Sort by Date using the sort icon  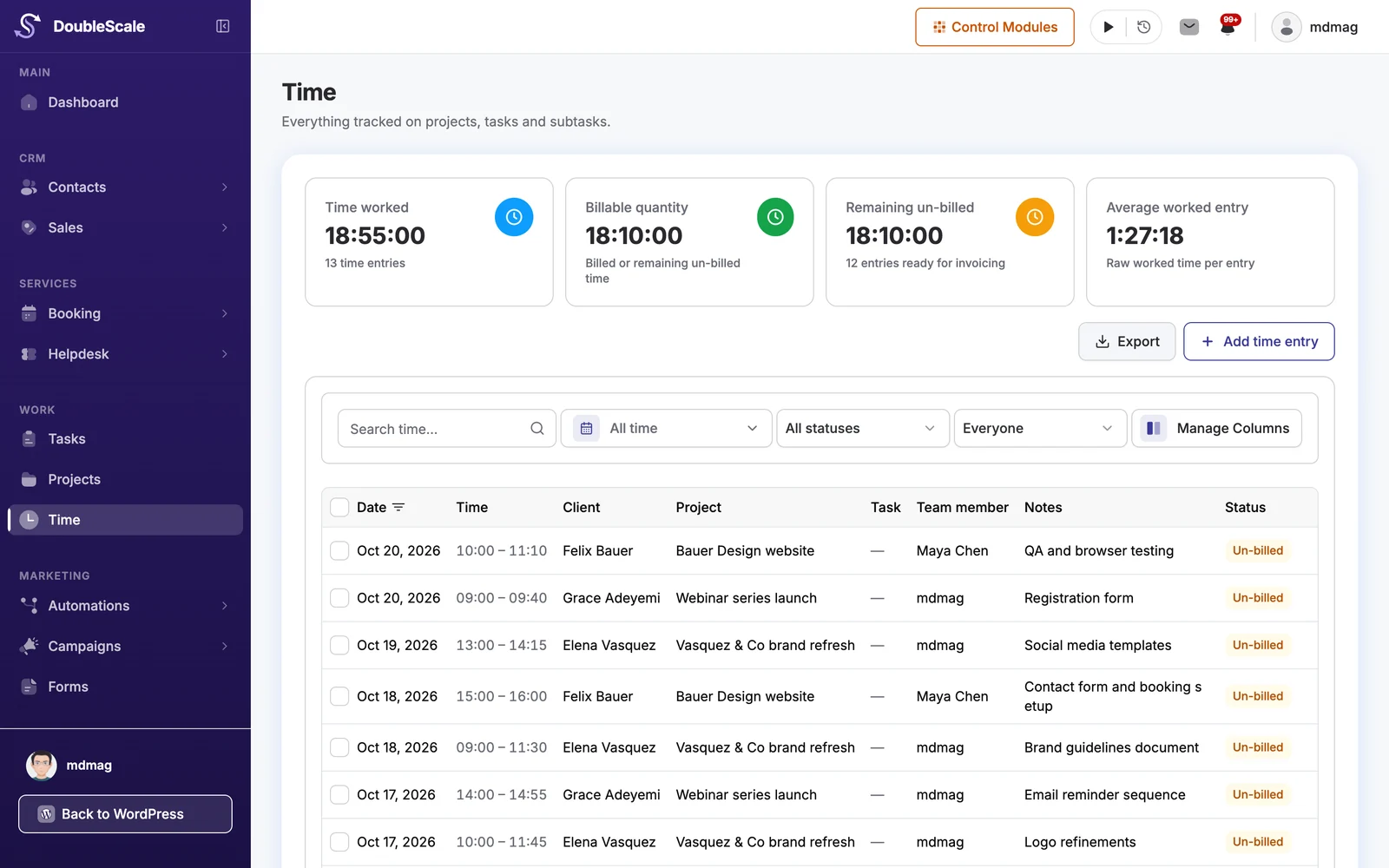pos(398,507)
